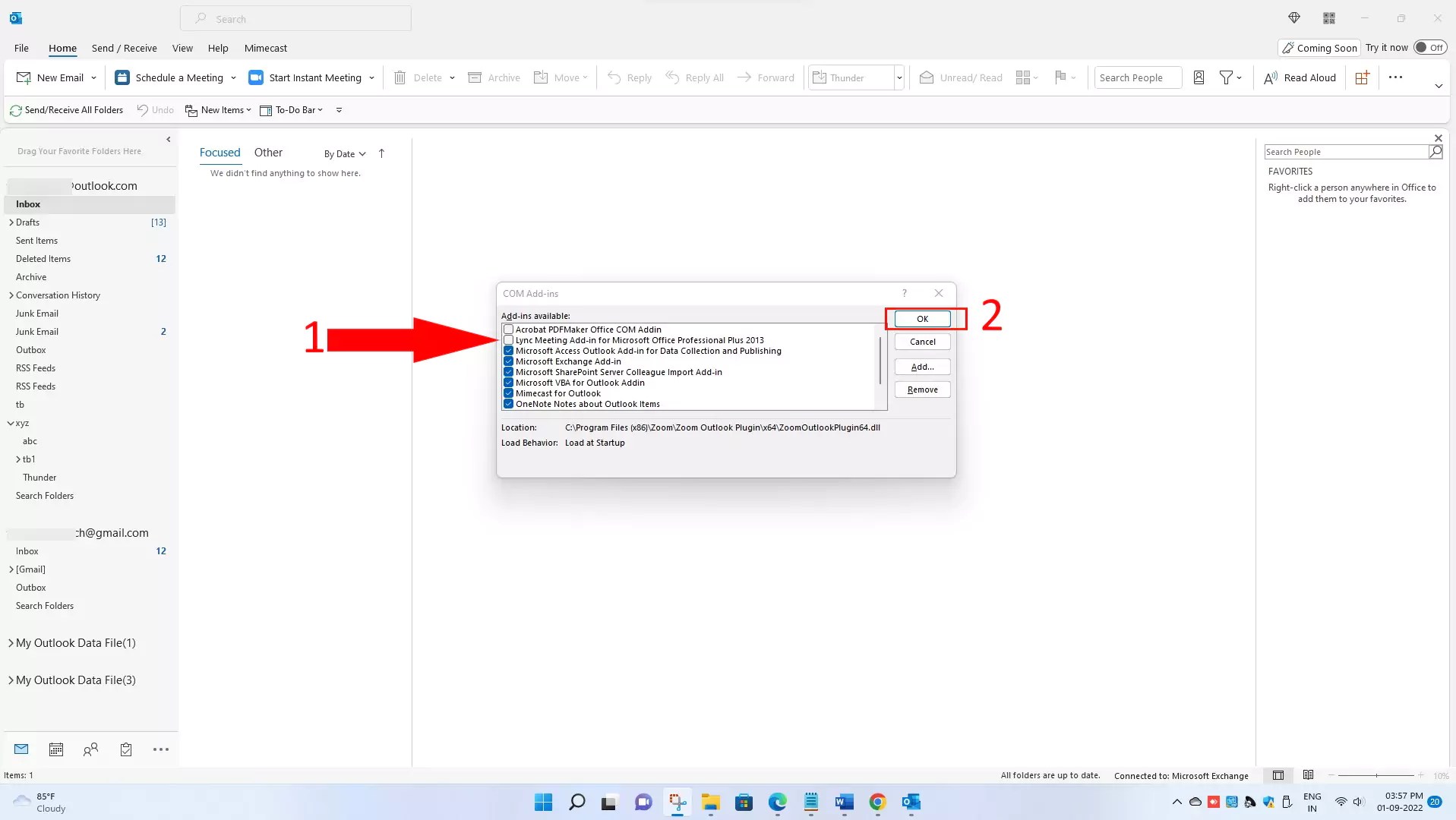1456x820 pixels.
Task: Uncheck Mimecast for Outlook add-in
Action: point(508,393)
